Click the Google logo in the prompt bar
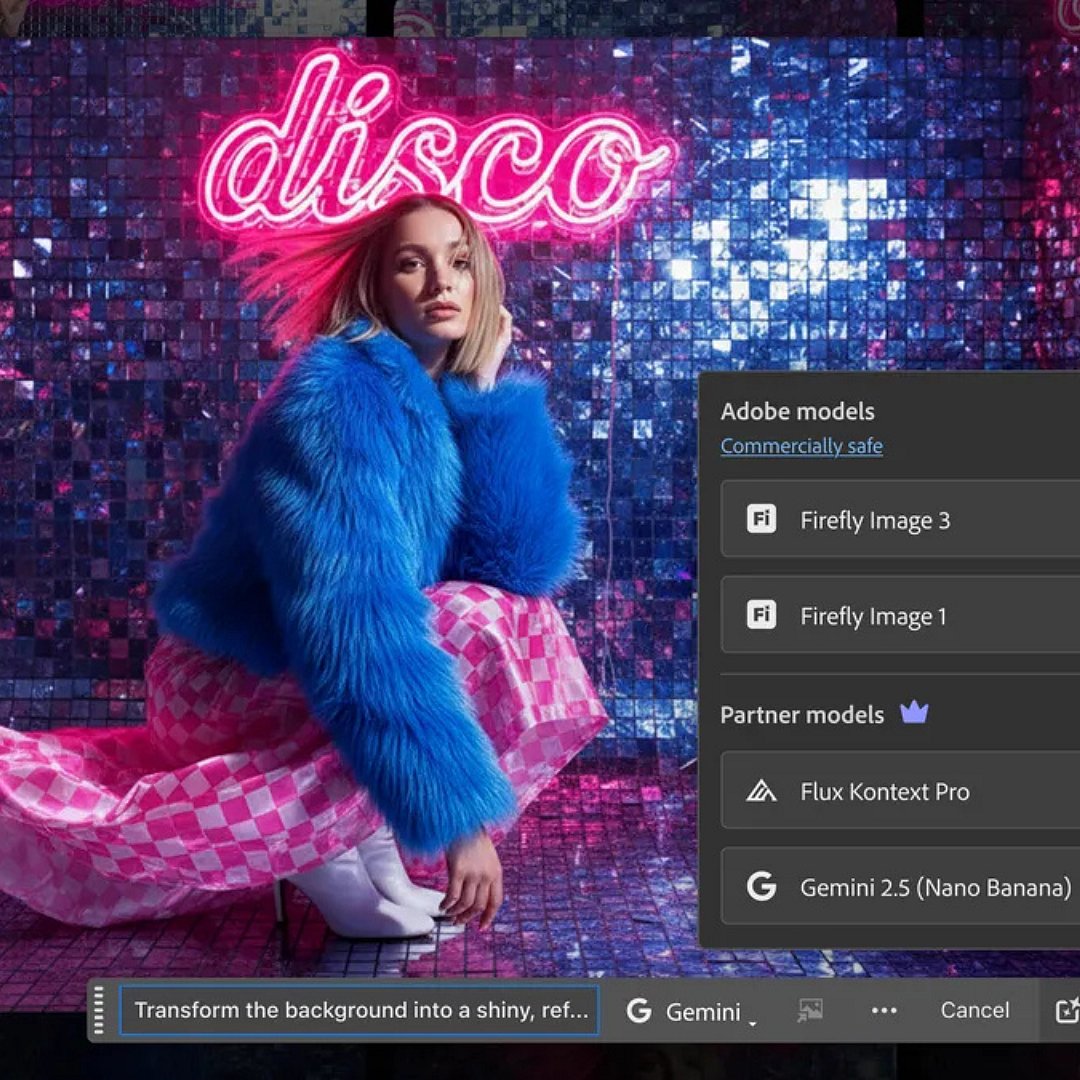 click(639, 1011)
